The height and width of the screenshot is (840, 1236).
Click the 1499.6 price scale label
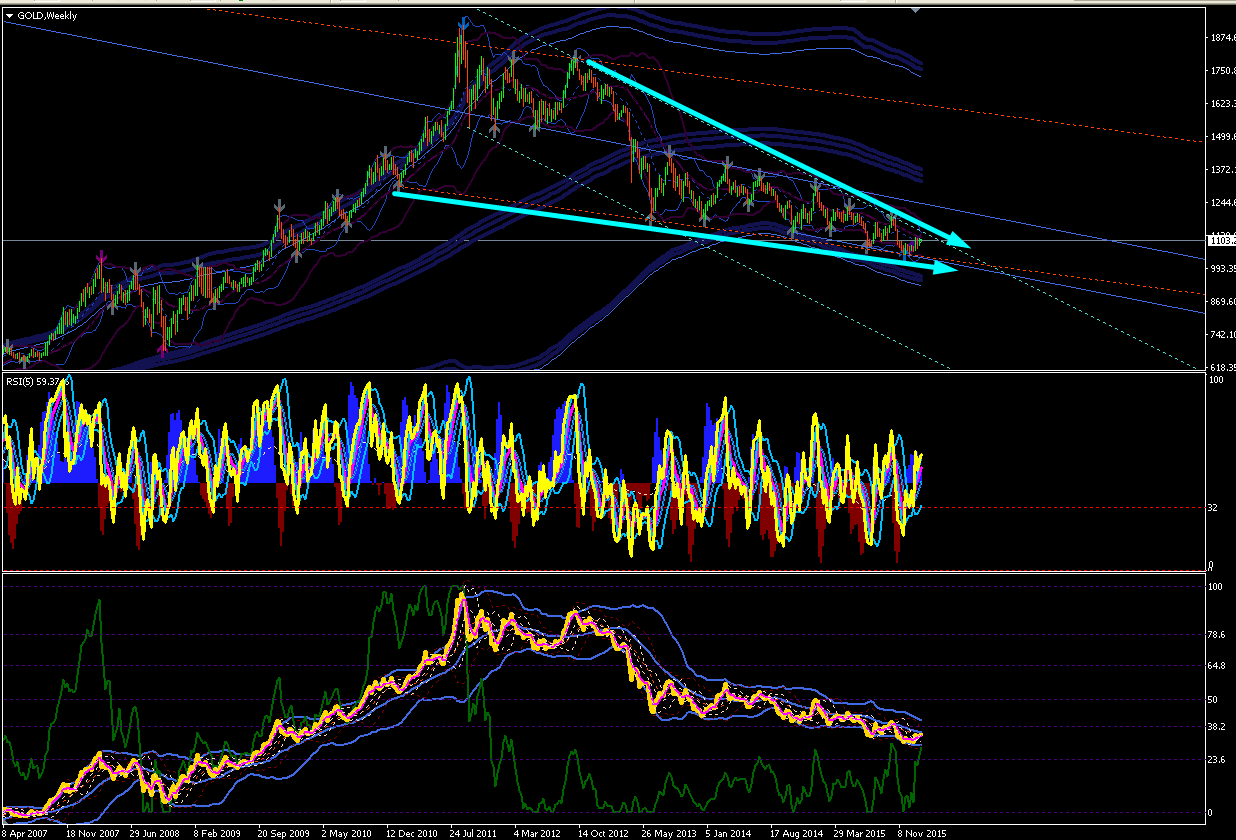[x=1222, y=137]
